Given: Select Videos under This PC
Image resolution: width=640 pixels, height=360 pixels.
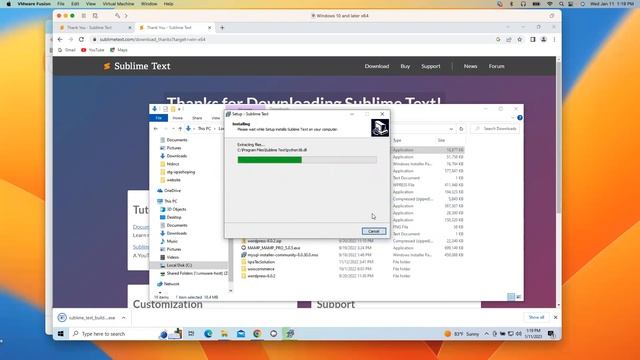Looking at the screenshot, I should point(169,257).
